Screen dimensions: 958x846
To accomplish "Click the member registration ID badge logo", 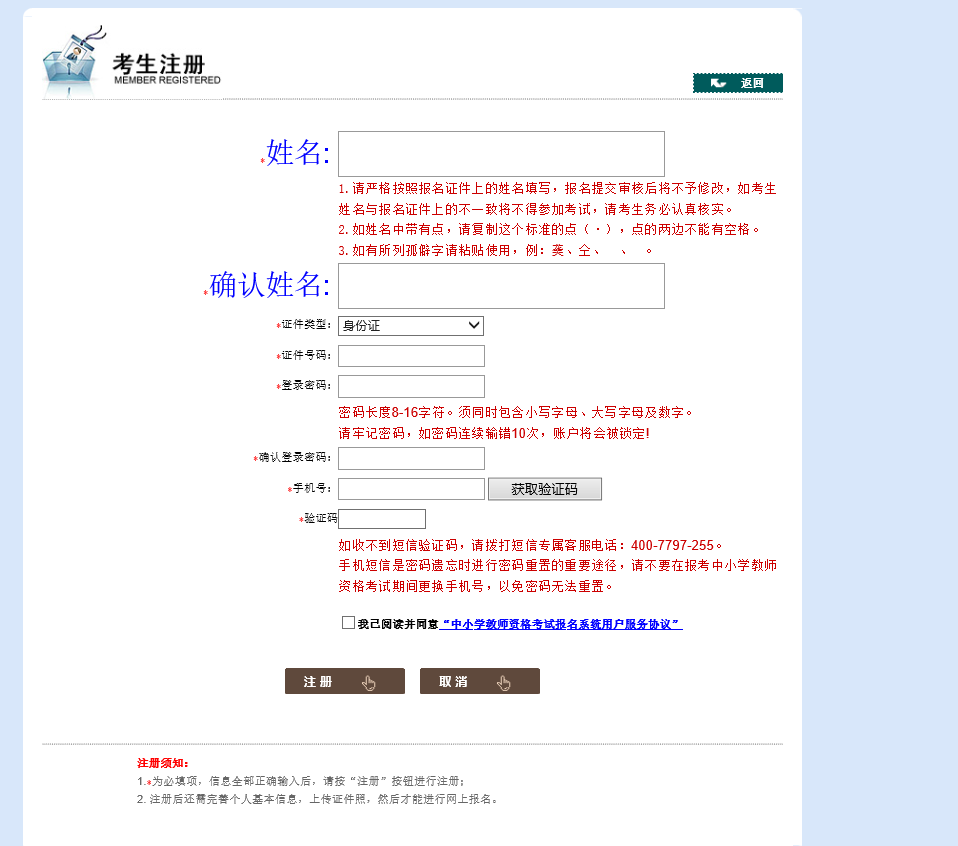I will [x=73, y=61].
